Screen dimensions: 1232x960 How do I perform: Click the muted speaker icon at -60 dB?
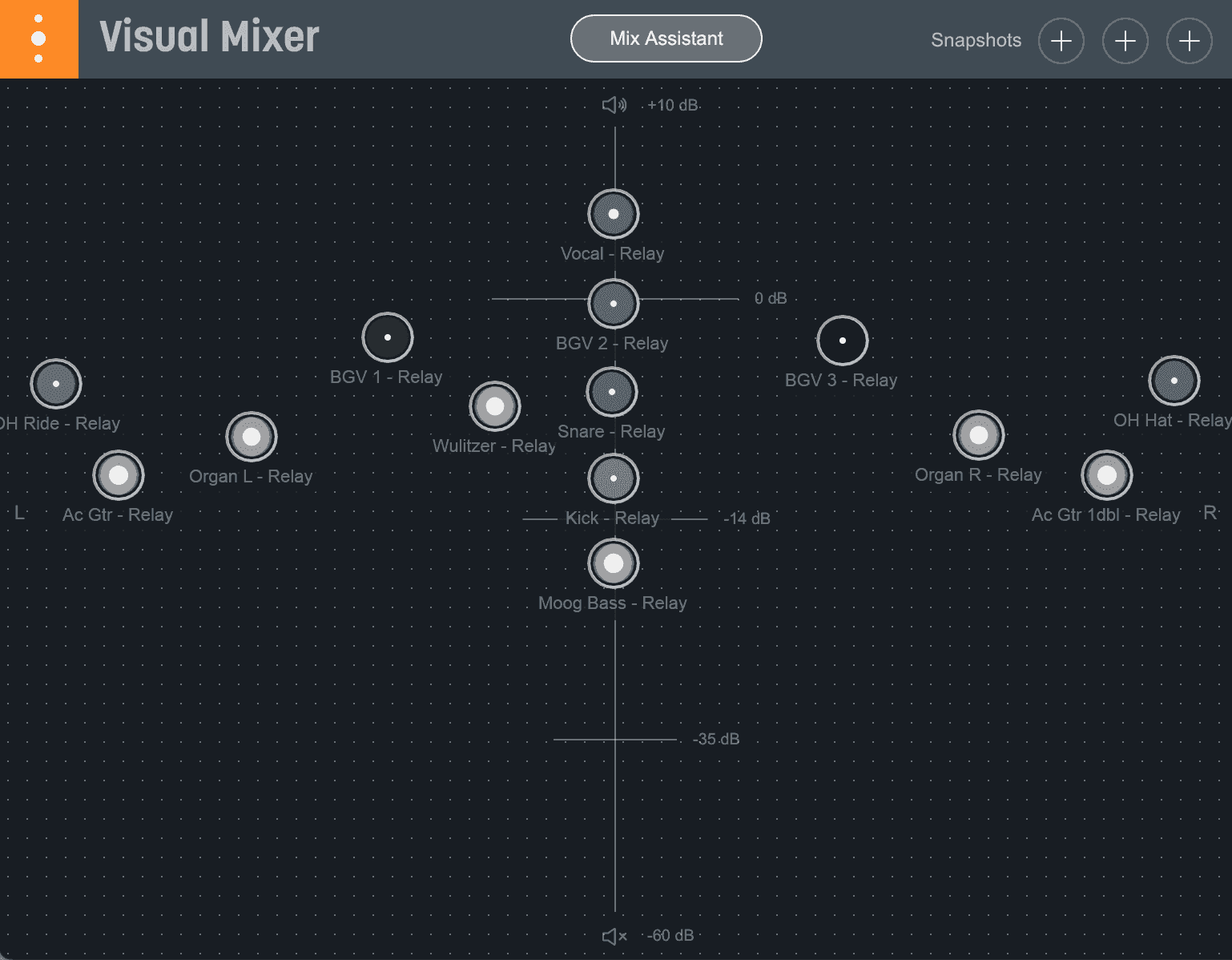614,936
